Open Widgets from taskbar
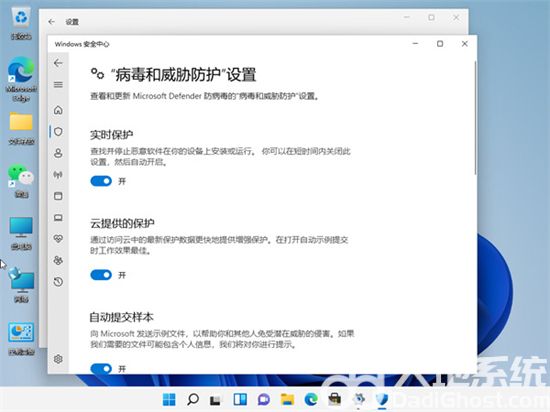The height and width of the screenshot is (412, 550). pyautogui.click(x=240, y=399)
